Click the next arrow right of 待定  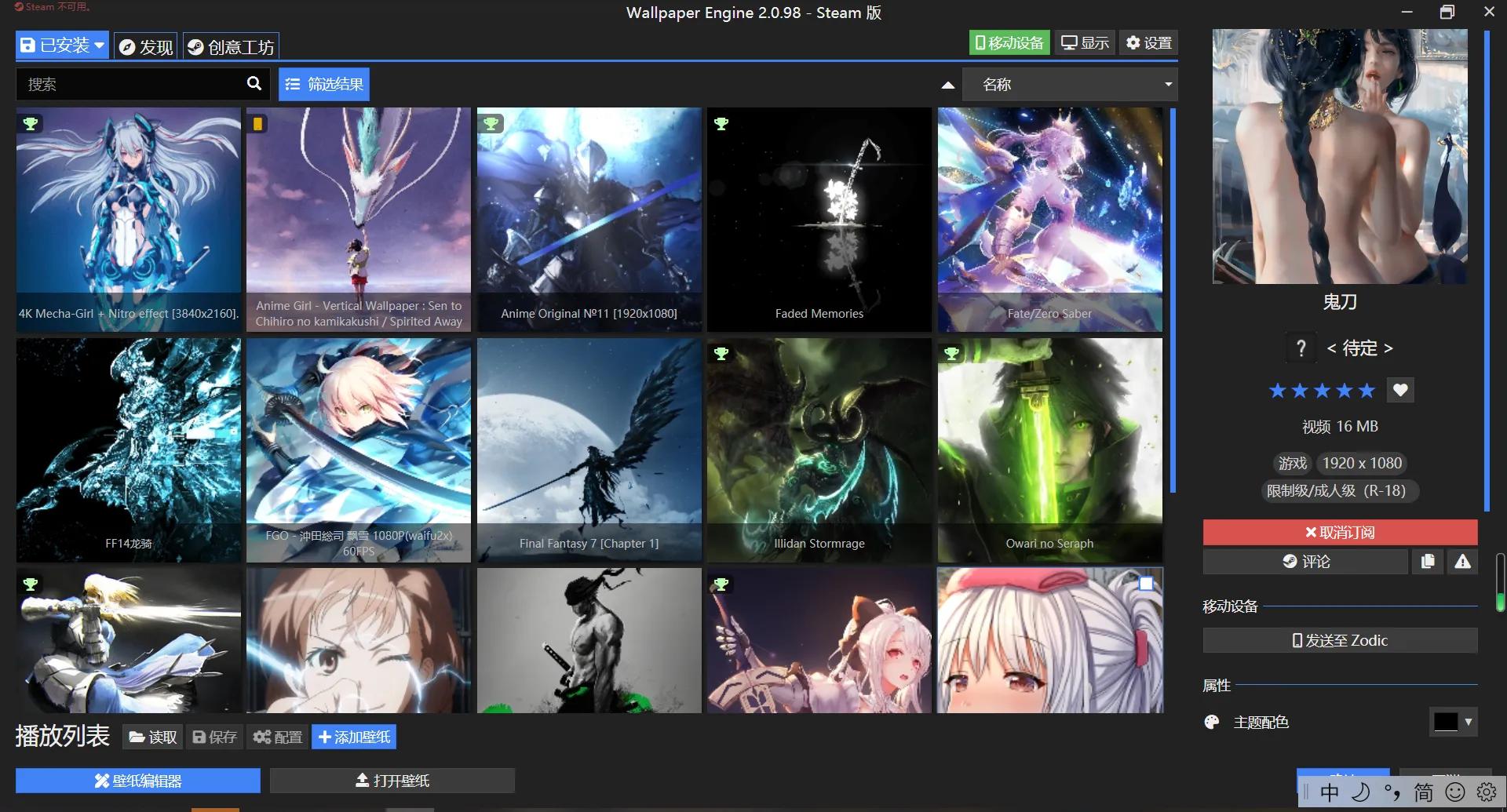(x=1388, y=348)
